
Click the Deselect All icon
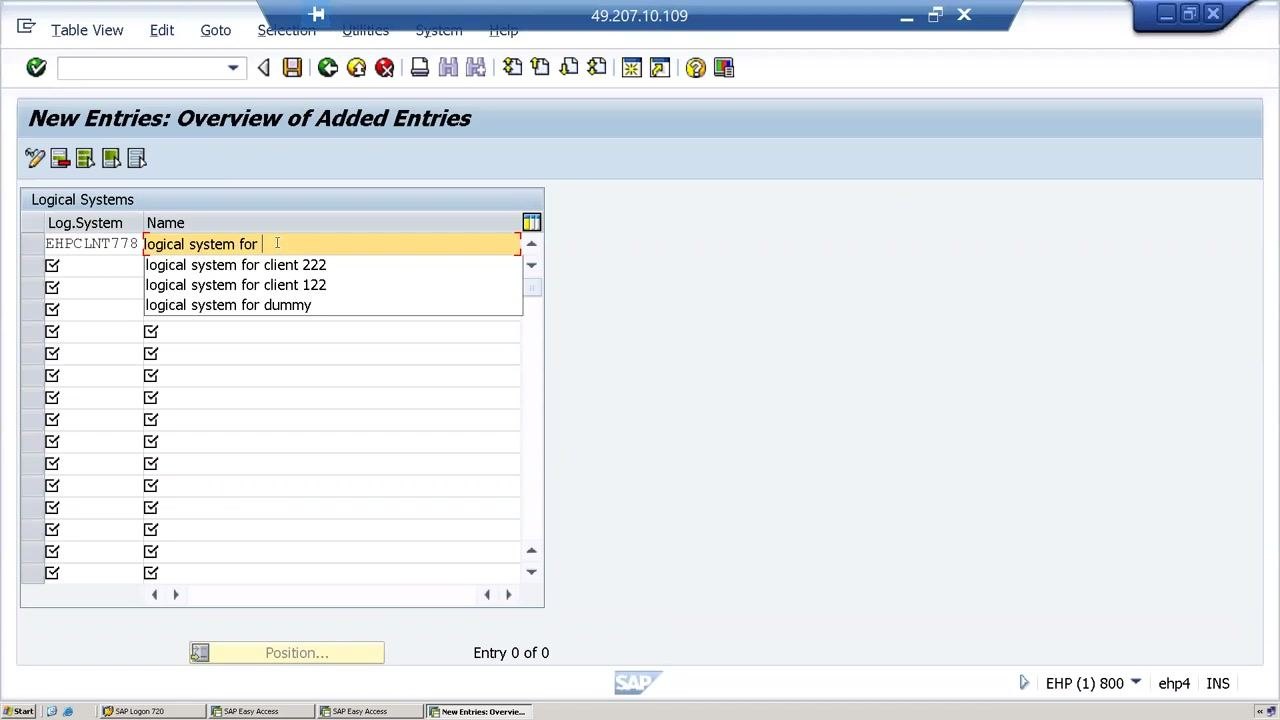(137, 158)
